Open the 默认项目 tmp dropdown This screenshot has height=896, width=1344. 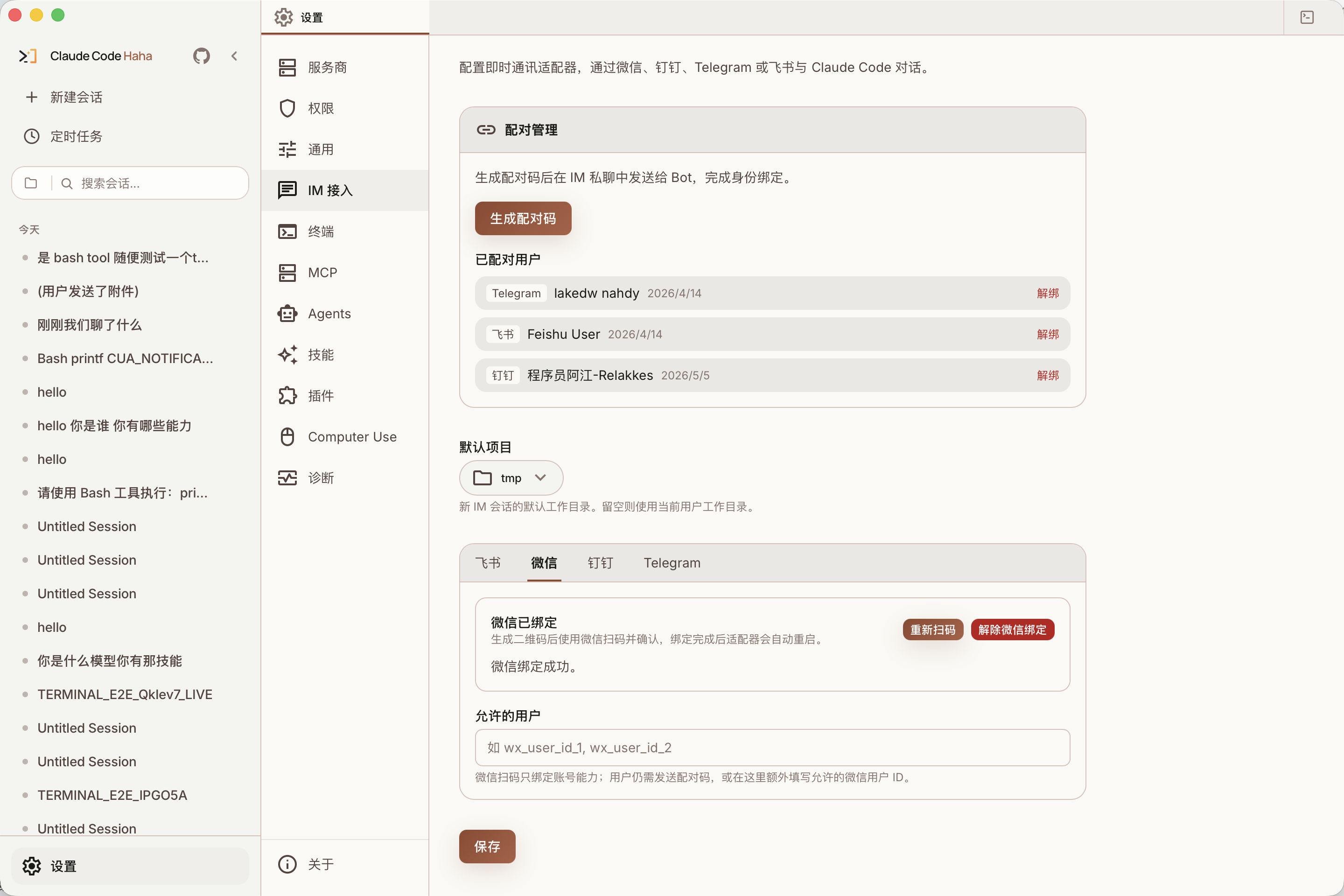511,478
